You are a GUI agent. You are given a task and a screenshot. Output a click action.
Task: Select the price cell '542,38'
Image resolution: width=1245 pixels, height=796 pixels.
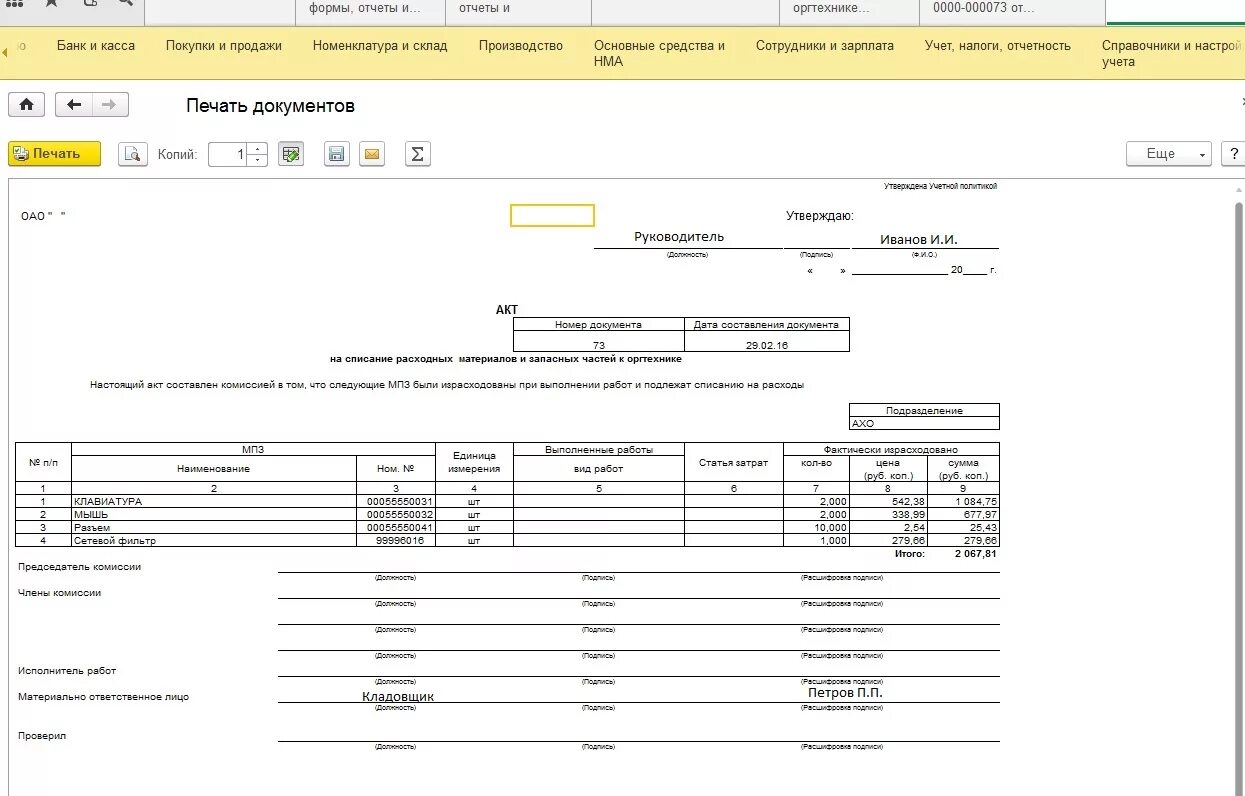click(x=888, y=501)
